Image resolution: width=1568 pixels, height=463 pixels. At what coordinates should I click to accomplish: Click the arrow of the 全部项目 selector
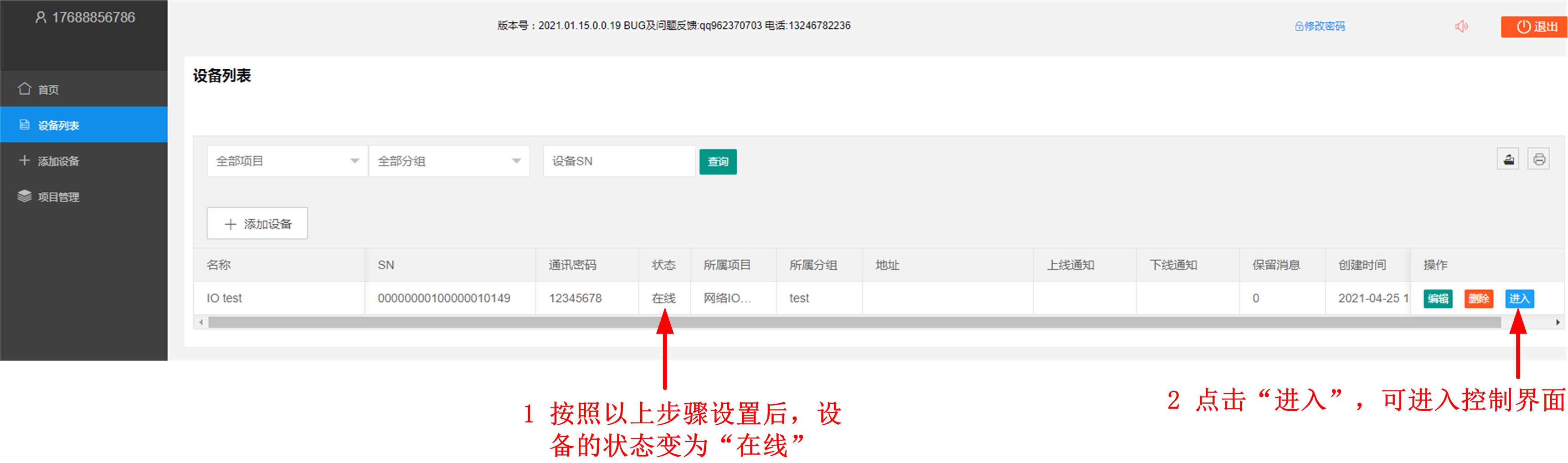coord(355,160)
